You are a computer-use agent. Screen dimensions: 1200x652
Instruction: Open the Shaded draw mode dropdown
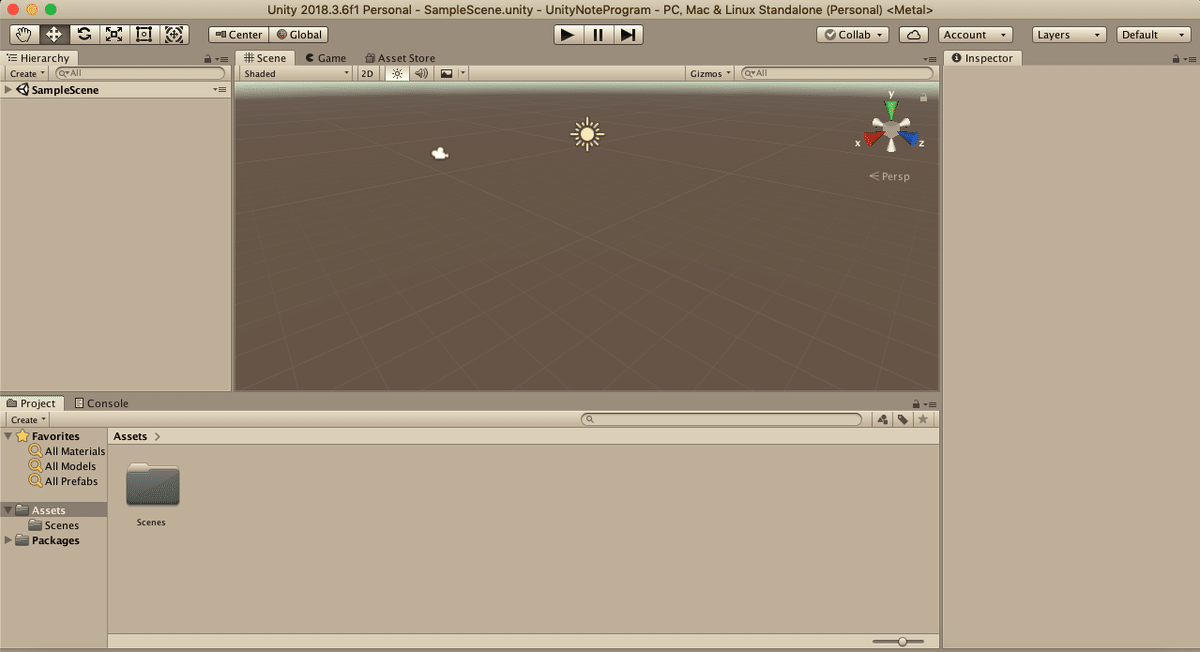(x=296, y=73)
